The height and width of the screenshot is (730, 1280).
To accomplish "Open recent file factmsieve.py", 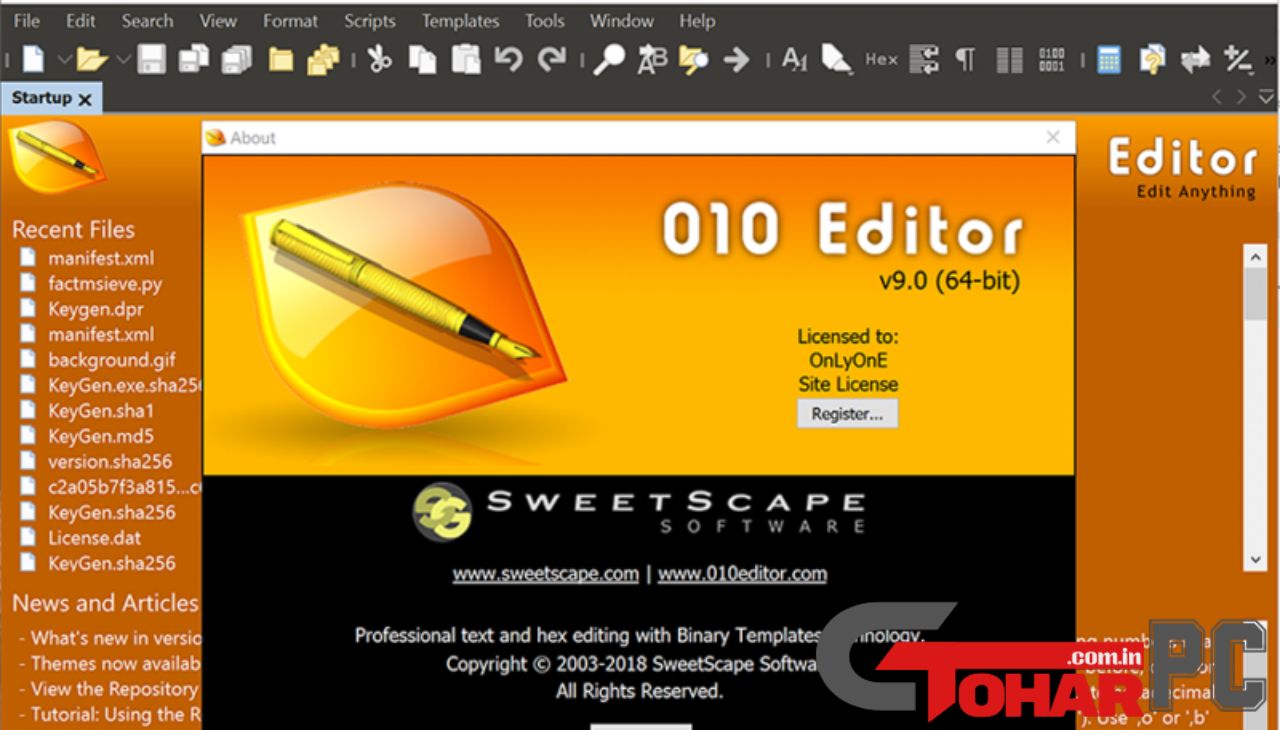I will (x=105, y=284).
